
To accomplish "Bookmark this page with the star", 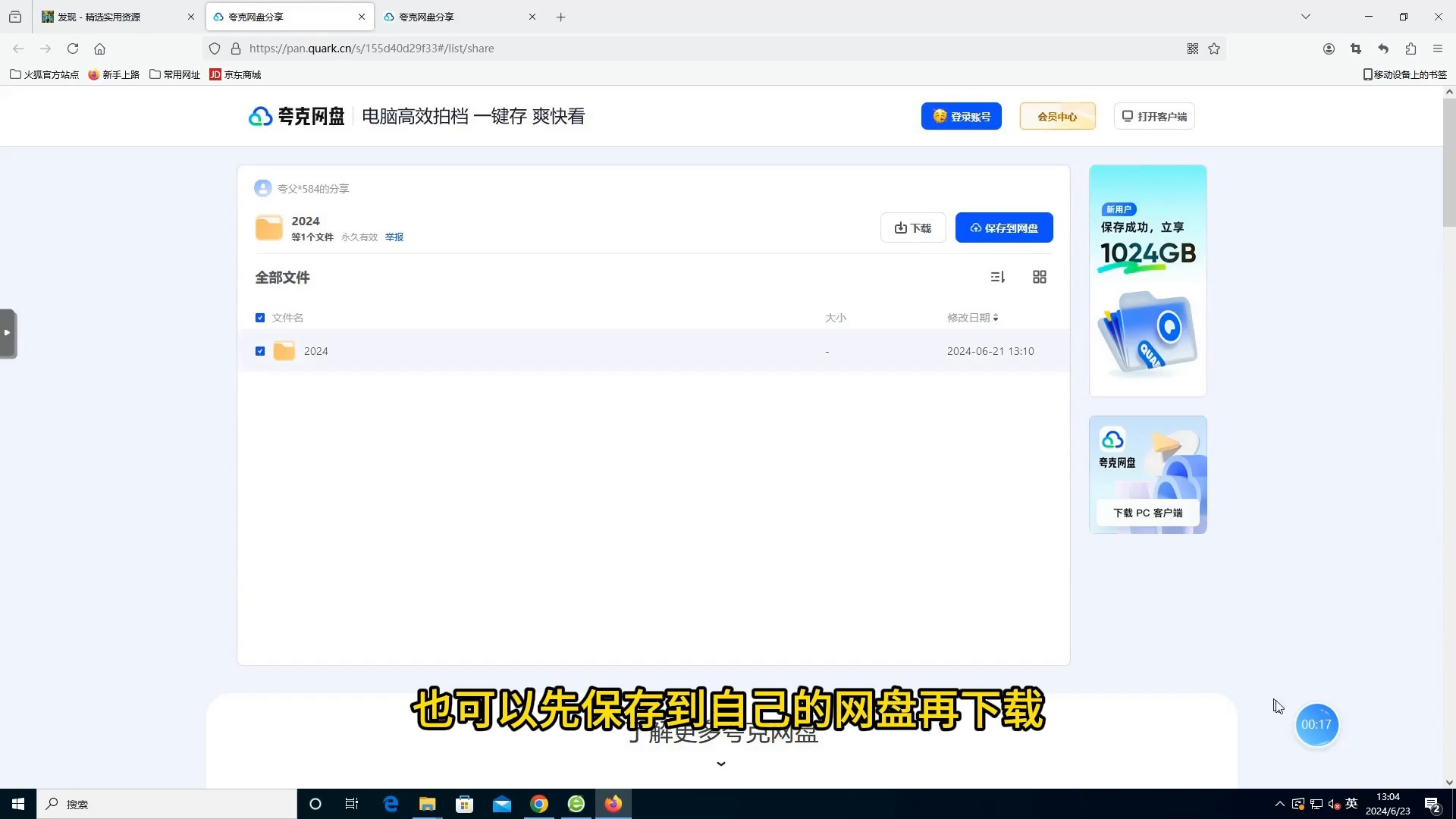I will (1214, 49).
